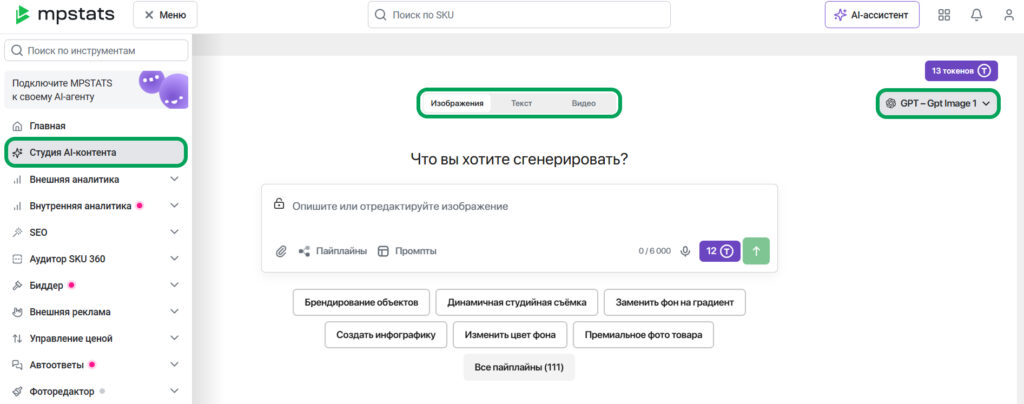The width and height of the screenshot is (1024, 404).
Task: Open Пайплайны below the prompt field
Action: [x=332, y=251]
